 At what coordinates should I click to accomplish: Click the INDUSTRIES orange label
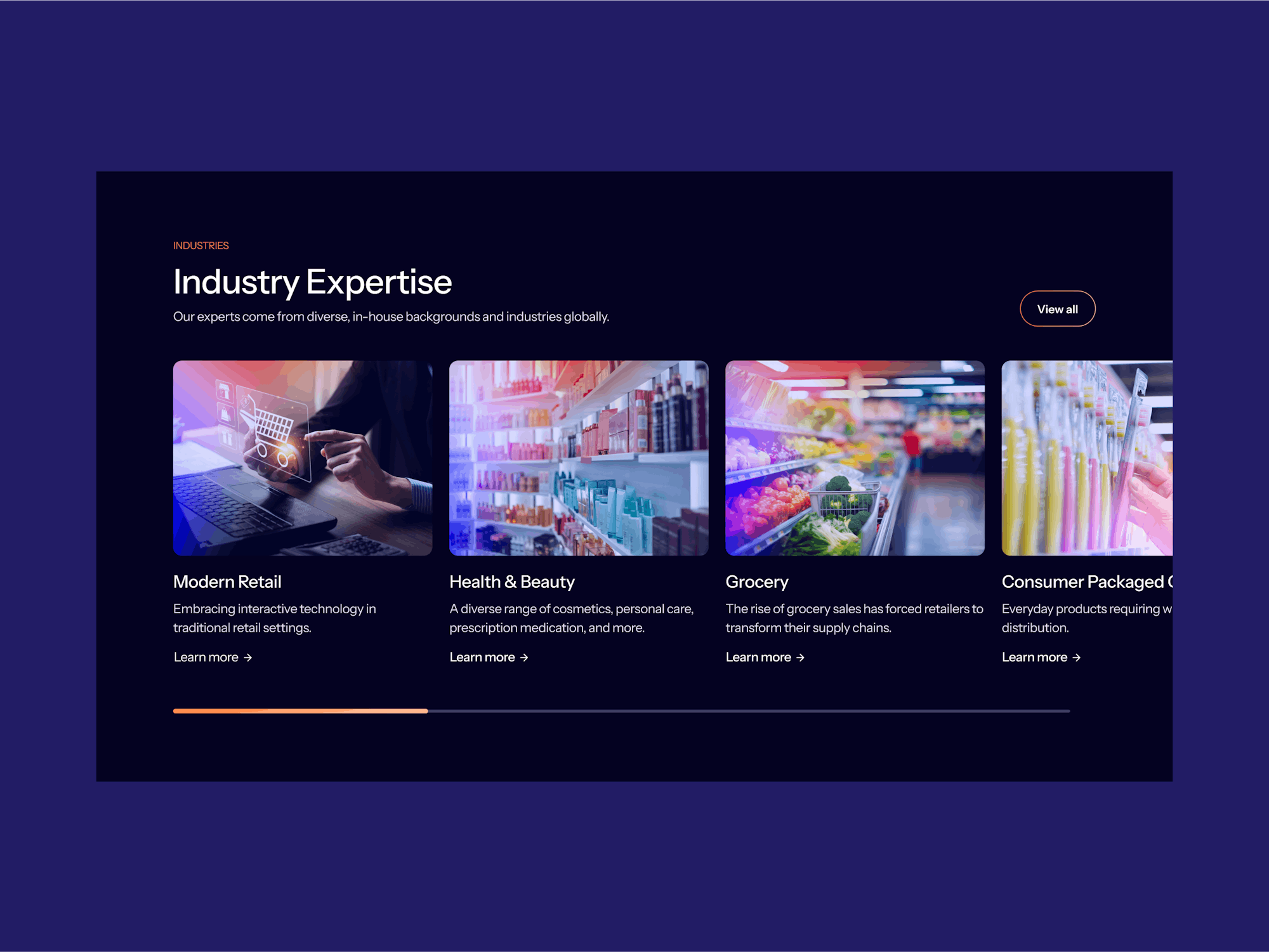[201, 245]
